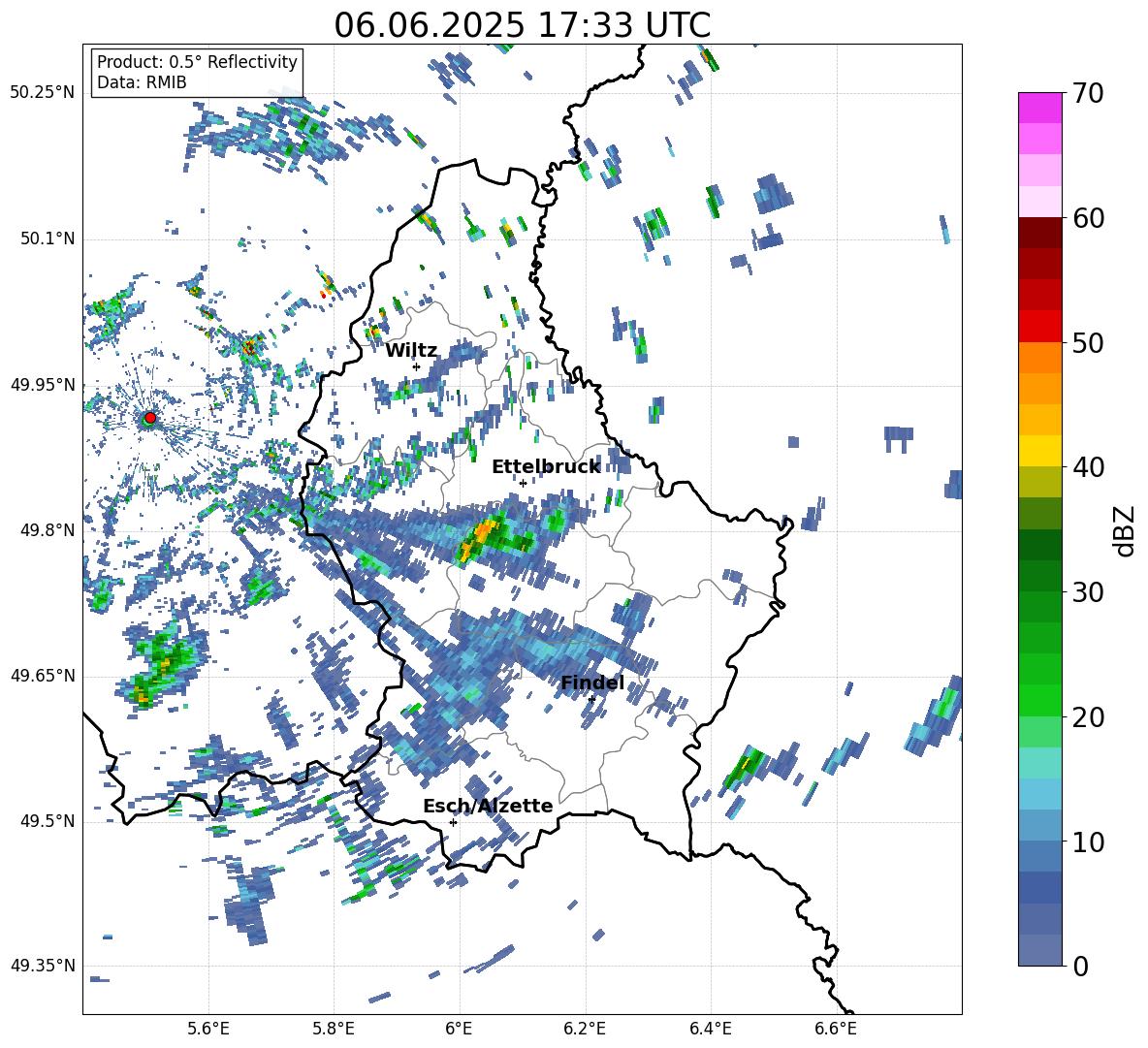This screenshot has height=1048, width=1148.
Task: Click the Data: RMIB text
Action: 142,82
